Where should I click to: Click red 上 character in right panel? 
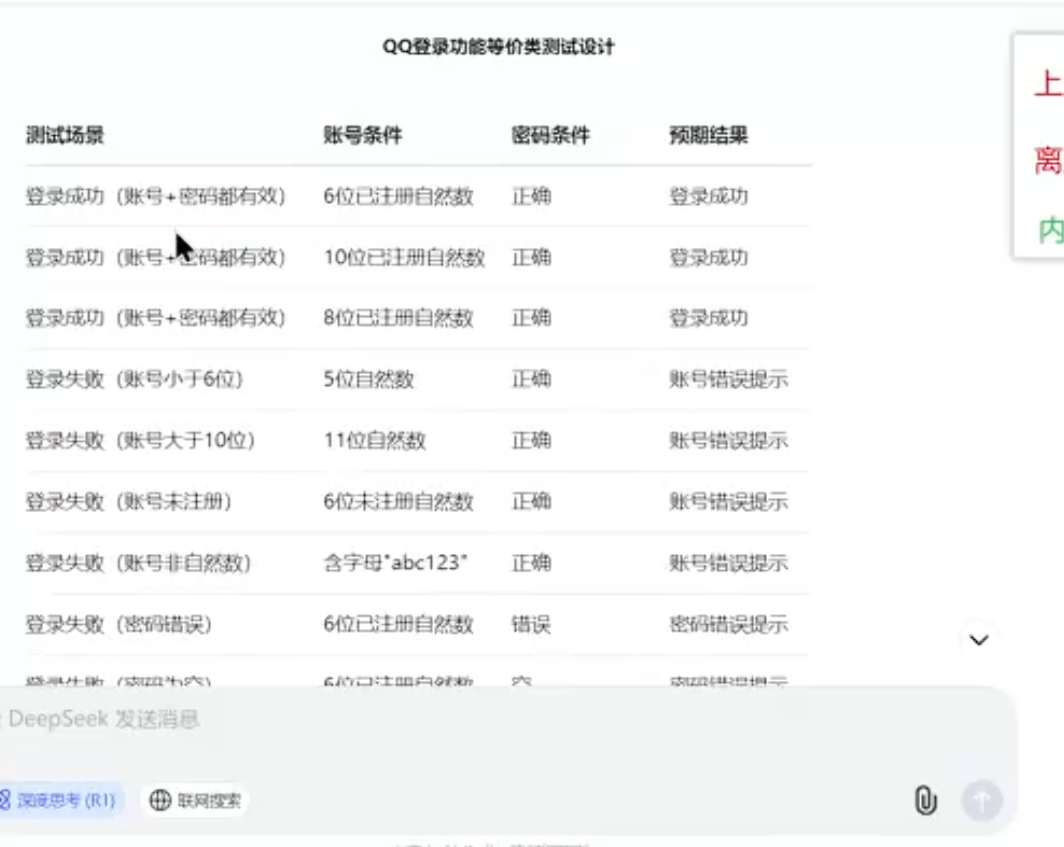click(x=1048, y=83)
